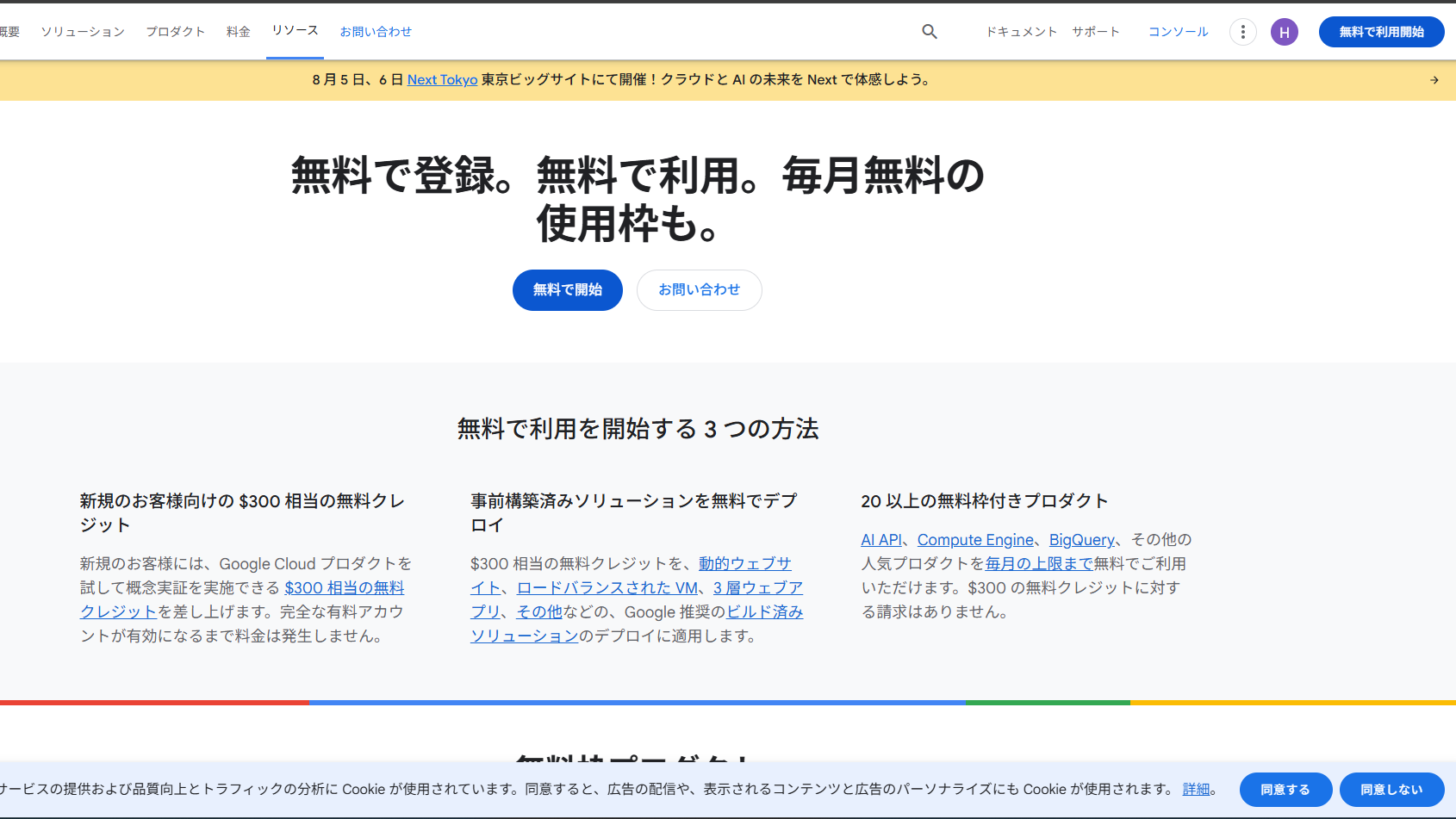Open the BigQuery link
The width and height of the screenshot is (1456, 819).
(x=1082, y=540)
